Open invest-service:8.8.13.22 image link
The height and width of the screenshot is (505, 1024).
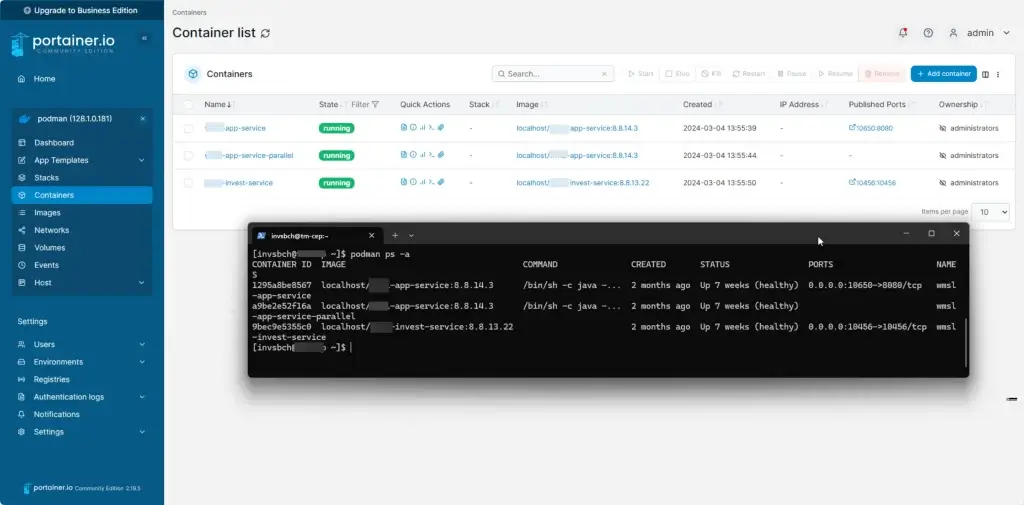click(x=583, y=183)
